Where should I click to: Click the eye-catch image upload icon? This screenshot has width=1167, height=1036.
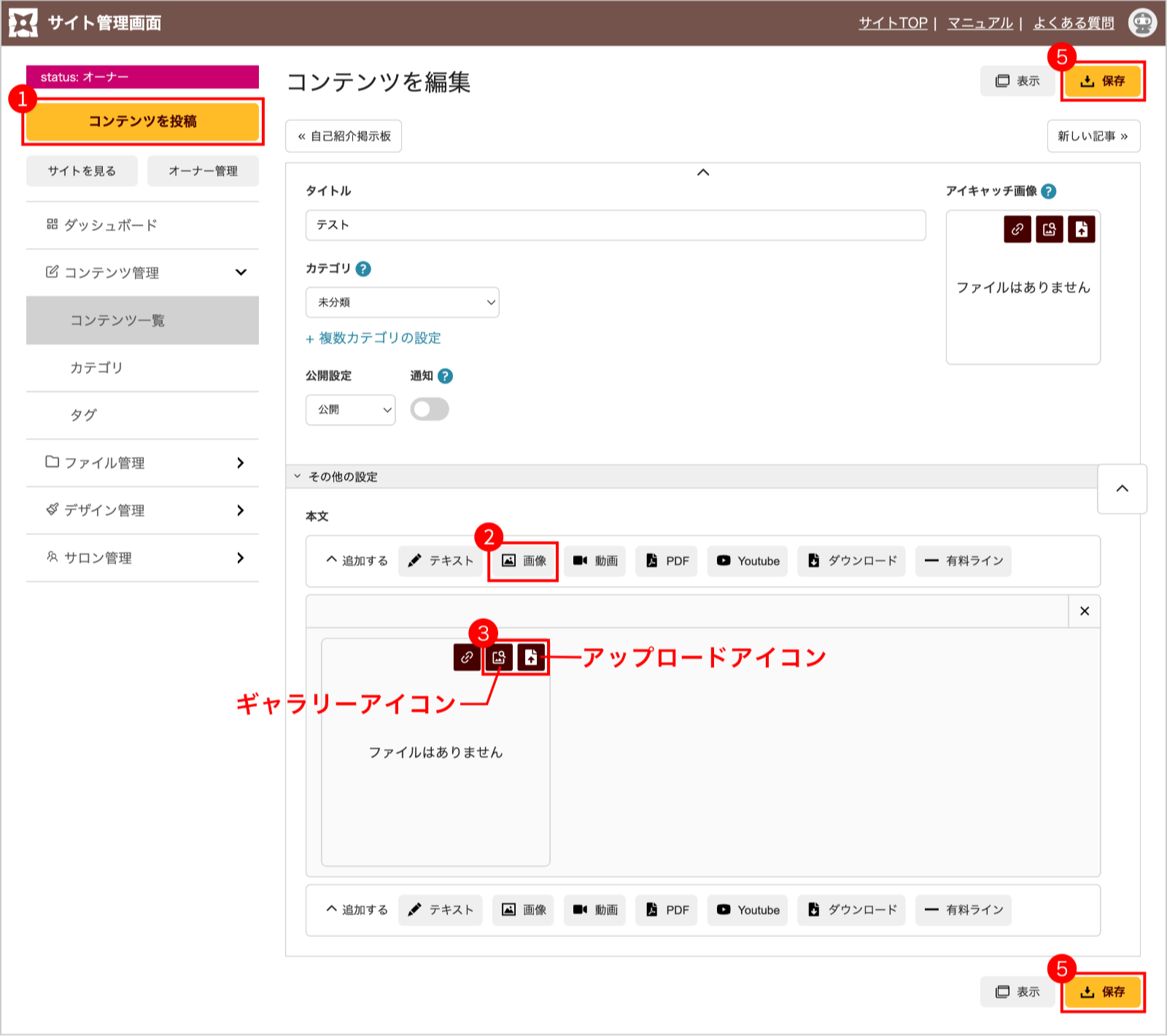point(1081,230)
